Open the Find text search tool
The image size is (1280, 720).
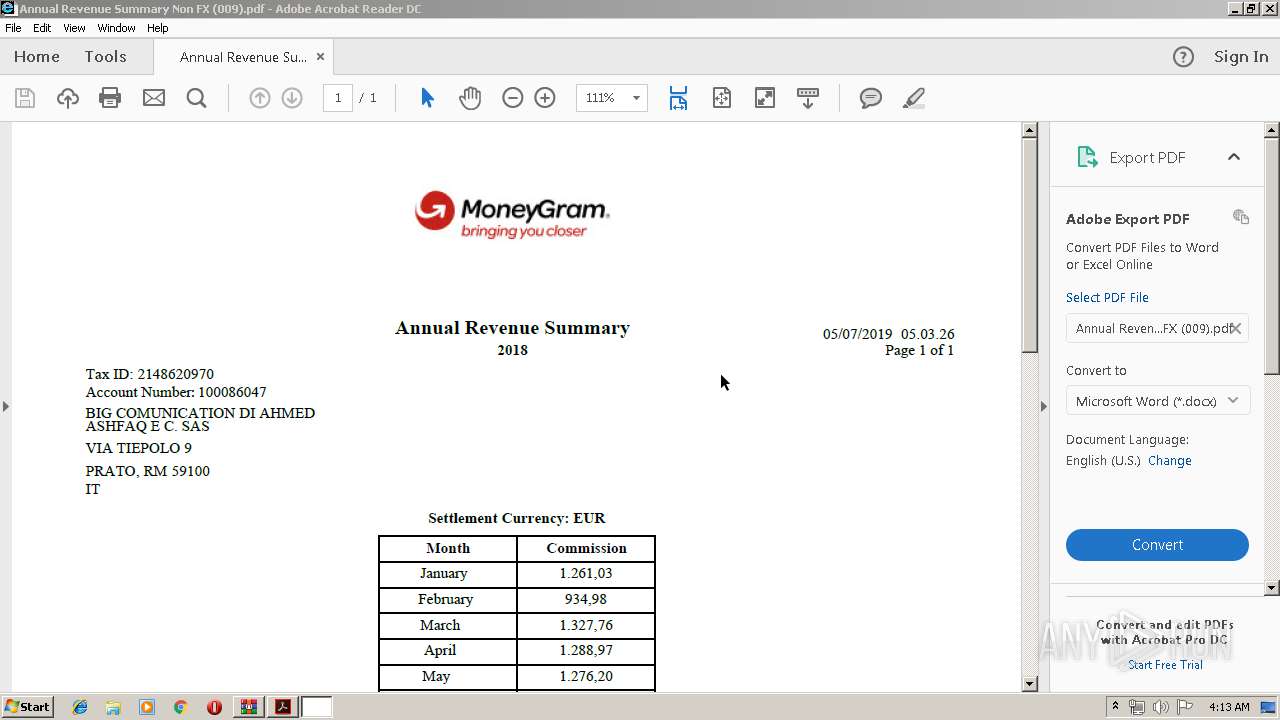pyautogui.click(x=196, y=98)
